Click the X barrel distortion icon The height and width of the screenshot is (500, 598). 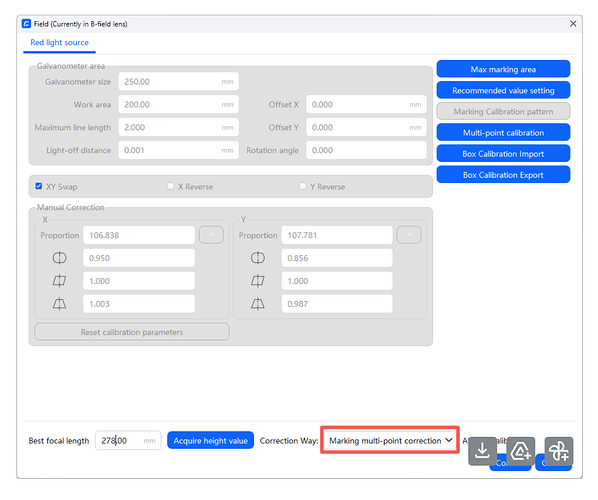[59, 258]
